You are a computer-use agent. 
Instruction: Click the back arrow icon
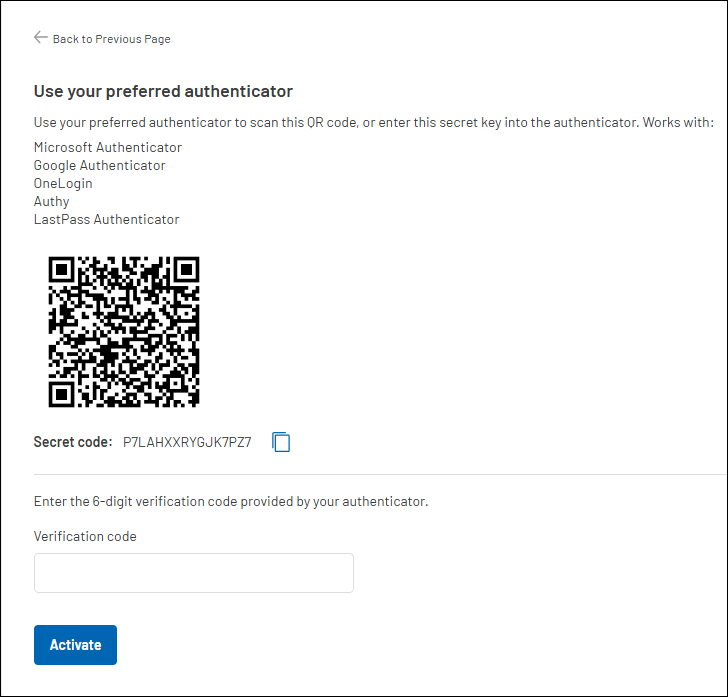pyautogui.click(x=40, y=37)
